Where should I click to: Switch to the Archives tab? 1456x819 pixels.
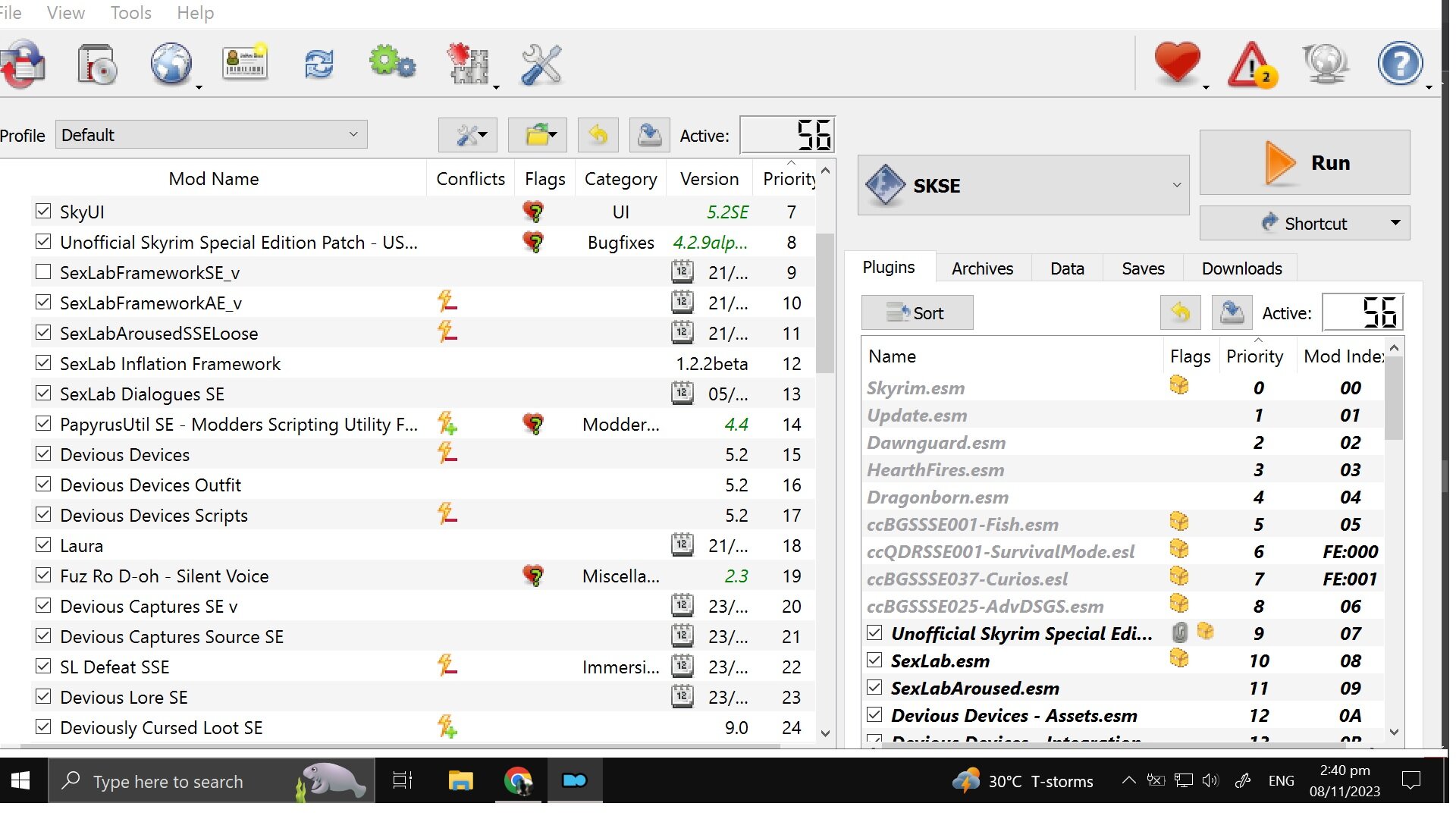(982, 268)
